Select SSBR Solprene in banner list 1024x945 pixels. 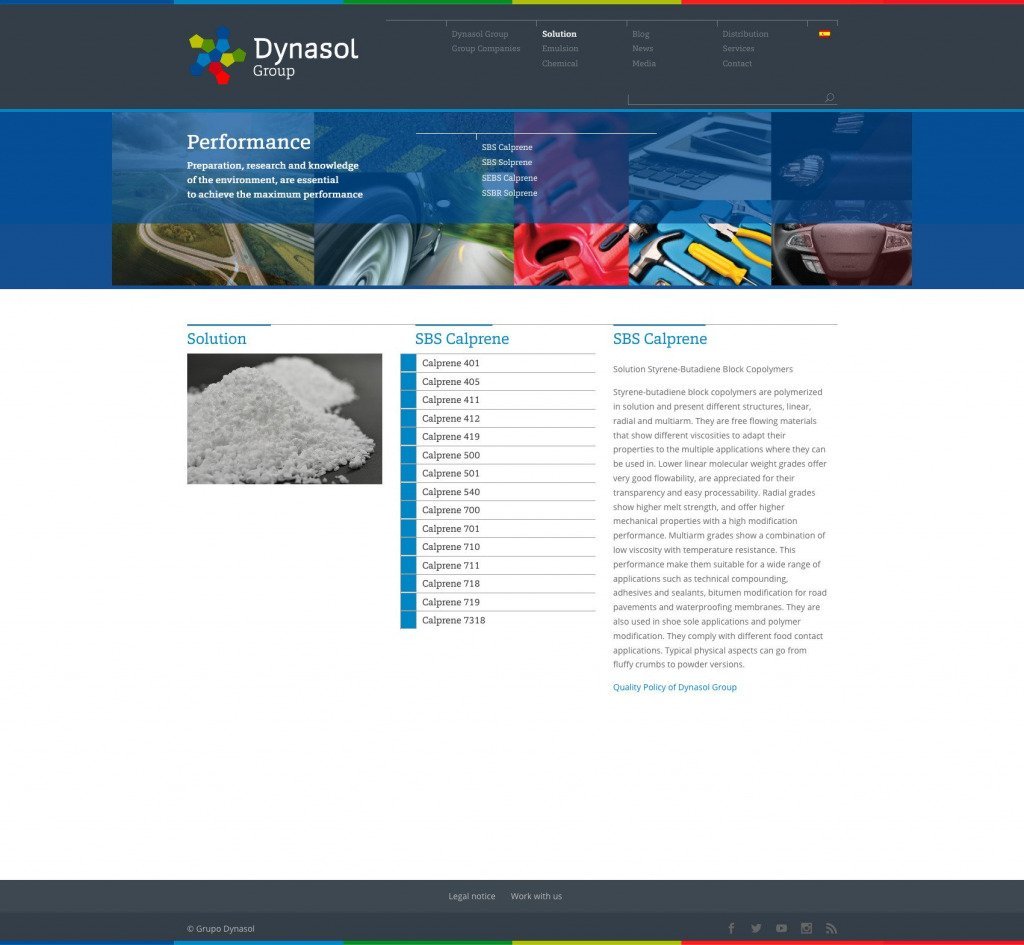pyautogui.click(x=509, y=193)
